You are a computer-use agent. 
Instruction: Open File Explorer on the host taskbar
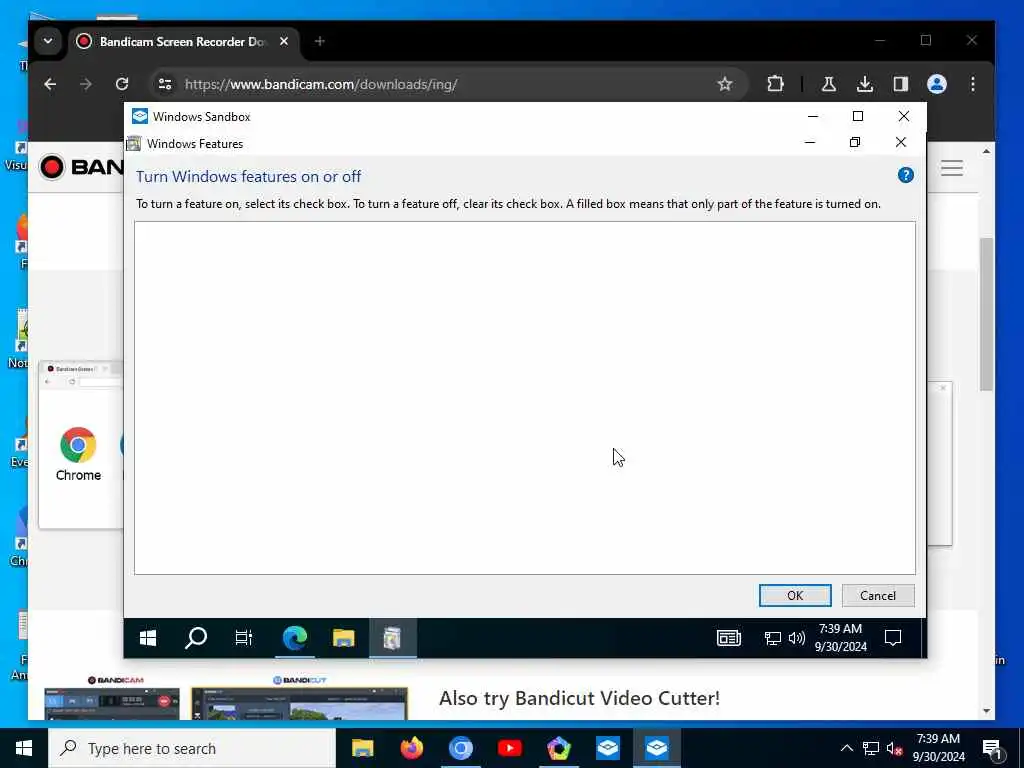click(x=362, y=748)
